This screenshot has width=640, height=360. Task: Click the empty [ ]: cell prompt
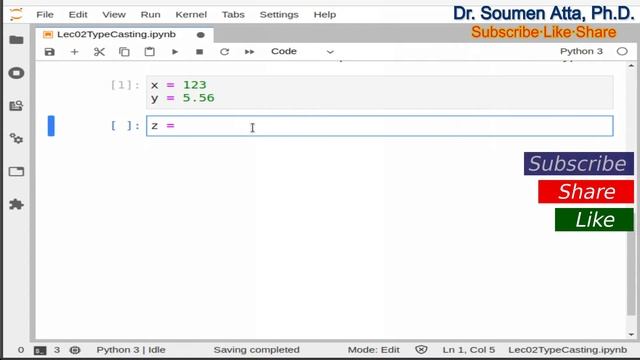coord(125,126)
